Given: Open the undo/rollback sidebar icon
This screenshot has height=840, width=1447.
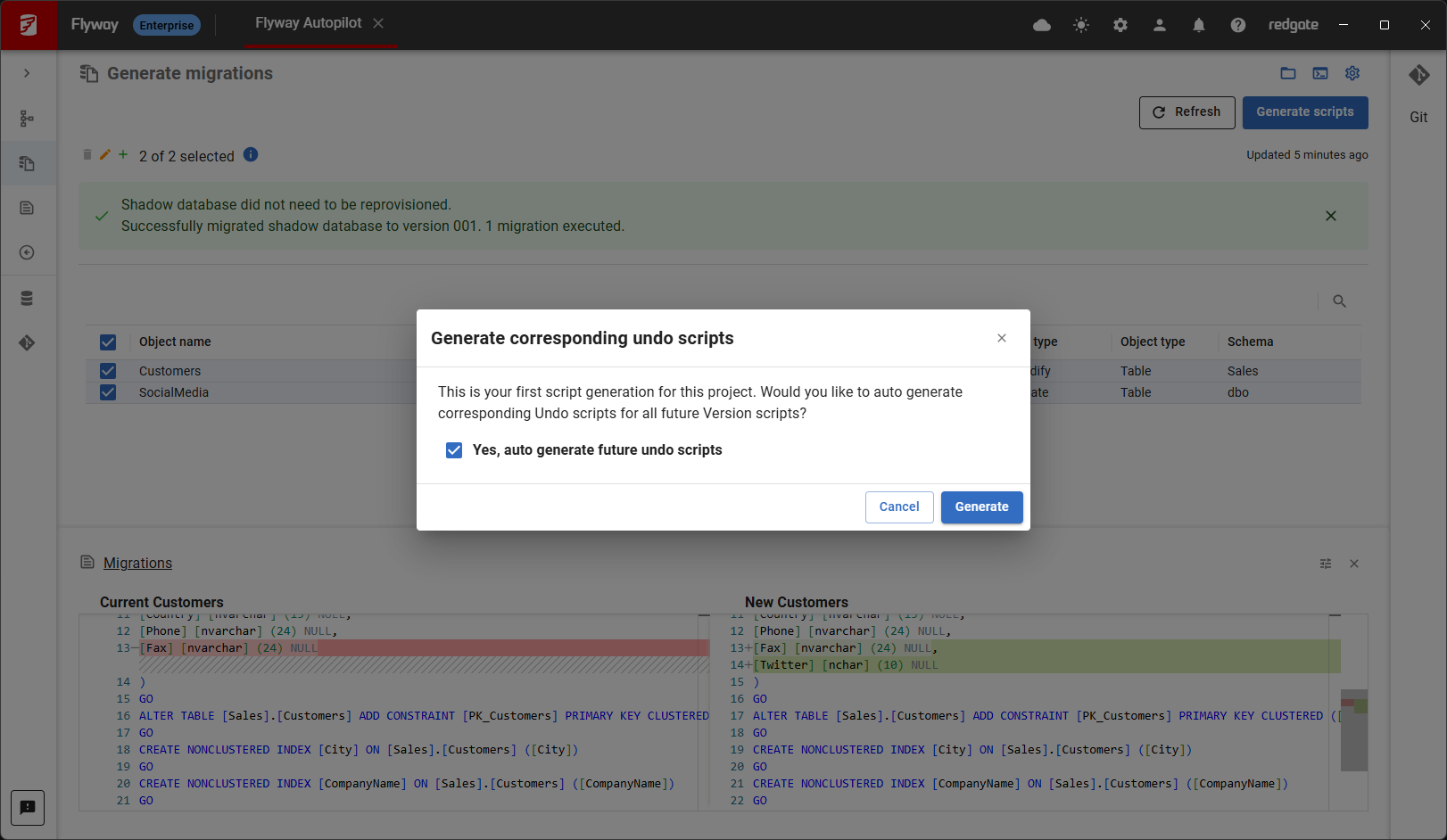Looking at the screenshot, I should (27, 252).
